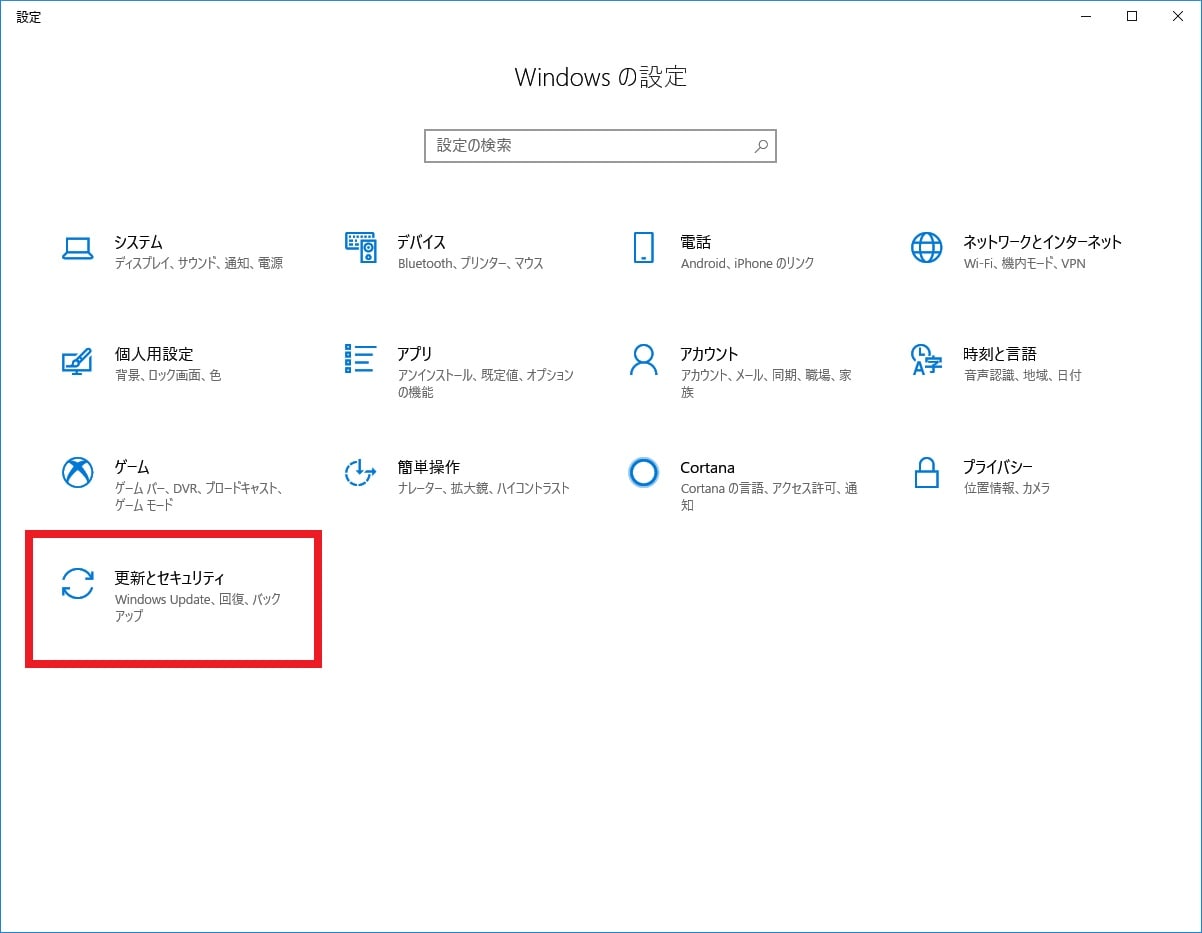Click the text ディスプレイ、サウンド、通知、電源
The height and width of the screenshot is (933, 1202).
pyautogui.click(x=198, y=264)
